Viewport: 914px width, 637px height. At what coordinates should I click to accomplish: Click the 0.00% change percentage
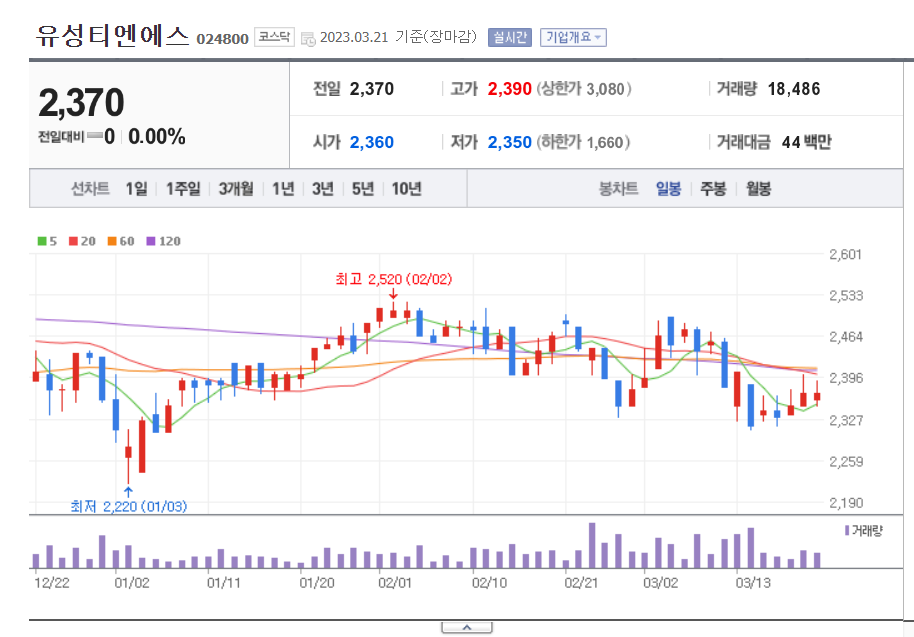(x=157, y=137)
